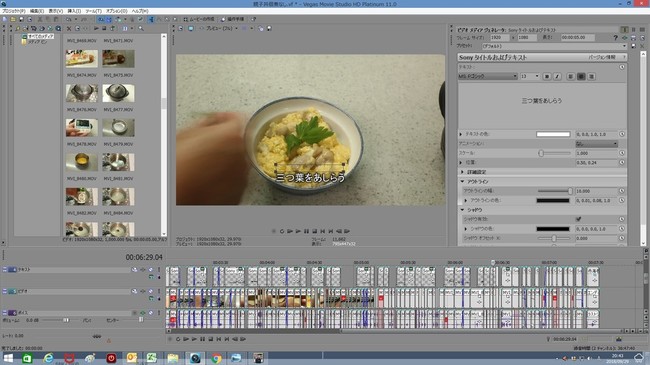Align title text to the left
The image size is (650, 365).
570,76
